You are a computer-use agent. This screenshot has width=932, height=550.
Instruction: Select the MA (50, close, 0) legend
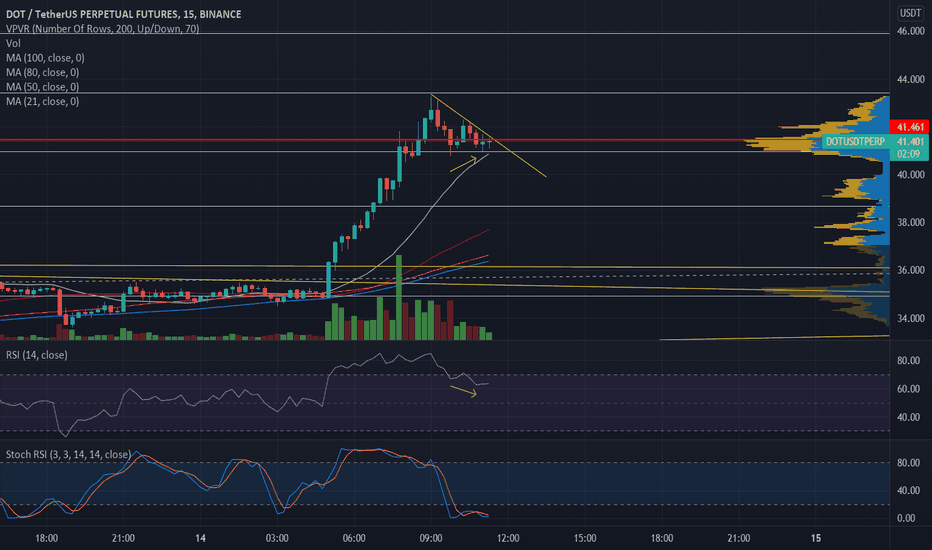pyautogui.click(x=42, y=87)
